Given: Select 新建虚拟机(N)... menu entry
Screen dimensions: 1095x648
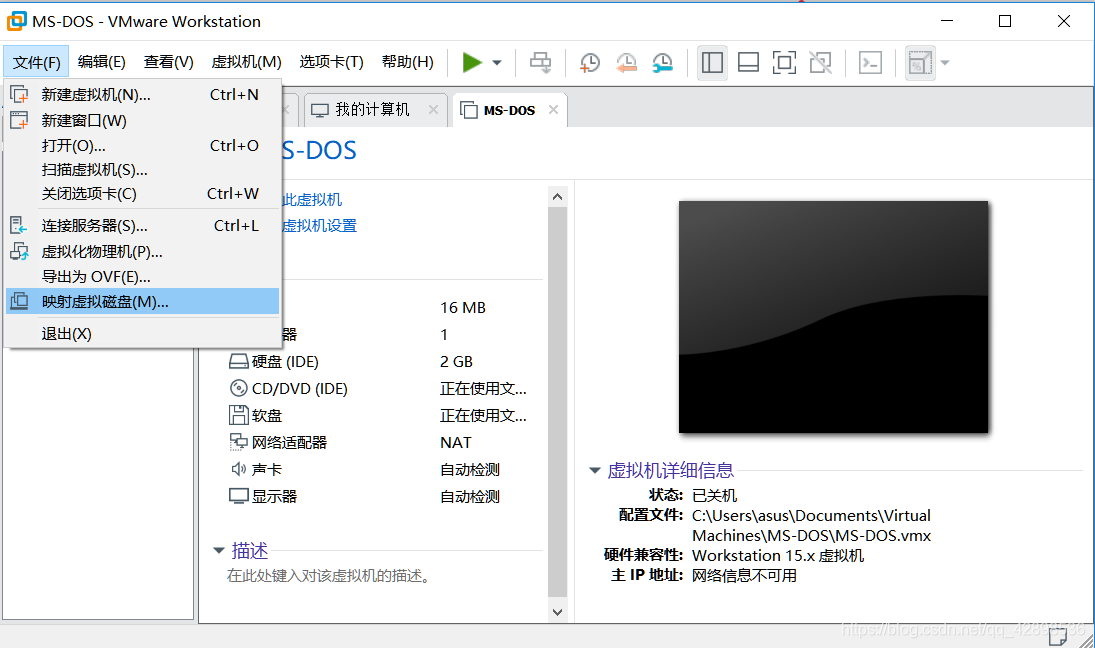Looking at the screenshot, I should coord(142,94).
